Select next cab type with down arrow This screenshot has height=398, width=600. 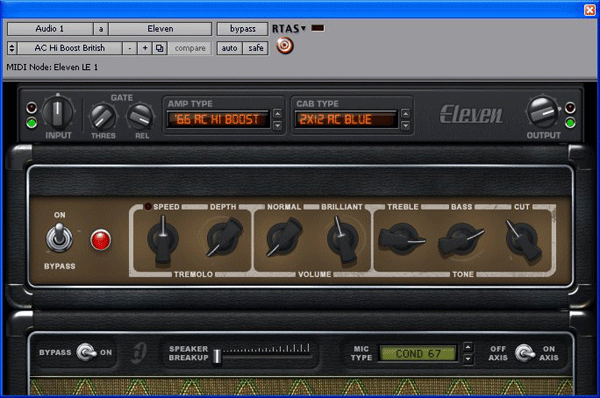(x=406, y=126)
